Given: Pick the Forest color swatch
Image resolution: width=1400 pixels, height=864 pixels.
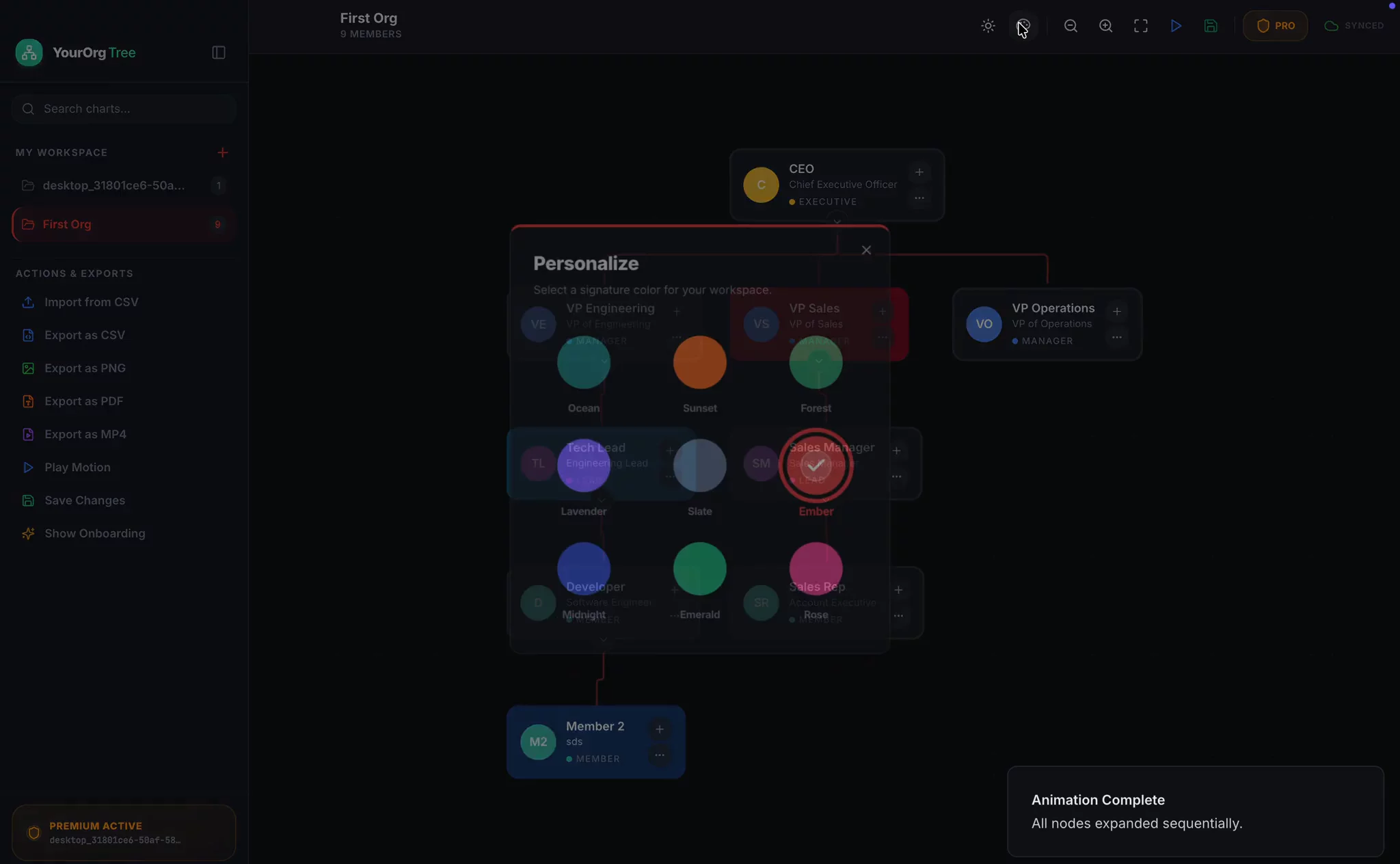Looking at the screenshot, I should [x=816, y=362].
